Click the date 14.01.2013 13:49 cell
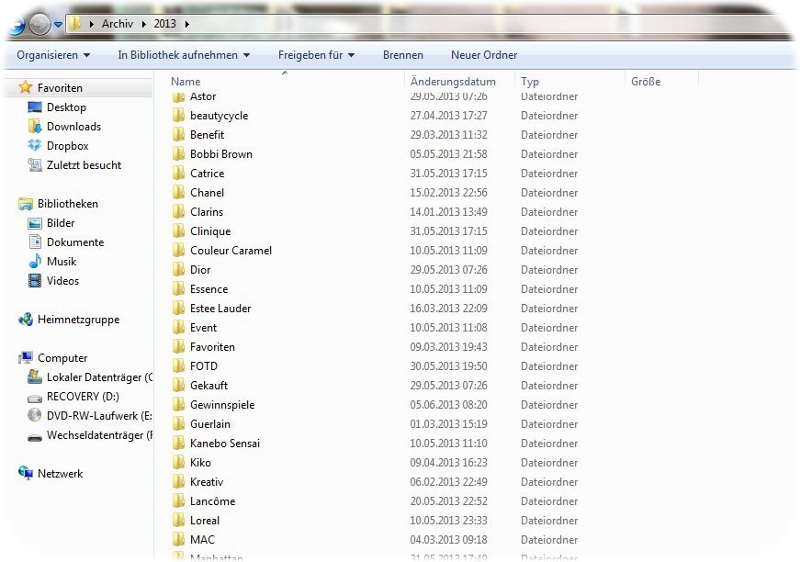This screenshot has width=800, height=562. click(448, 212)
